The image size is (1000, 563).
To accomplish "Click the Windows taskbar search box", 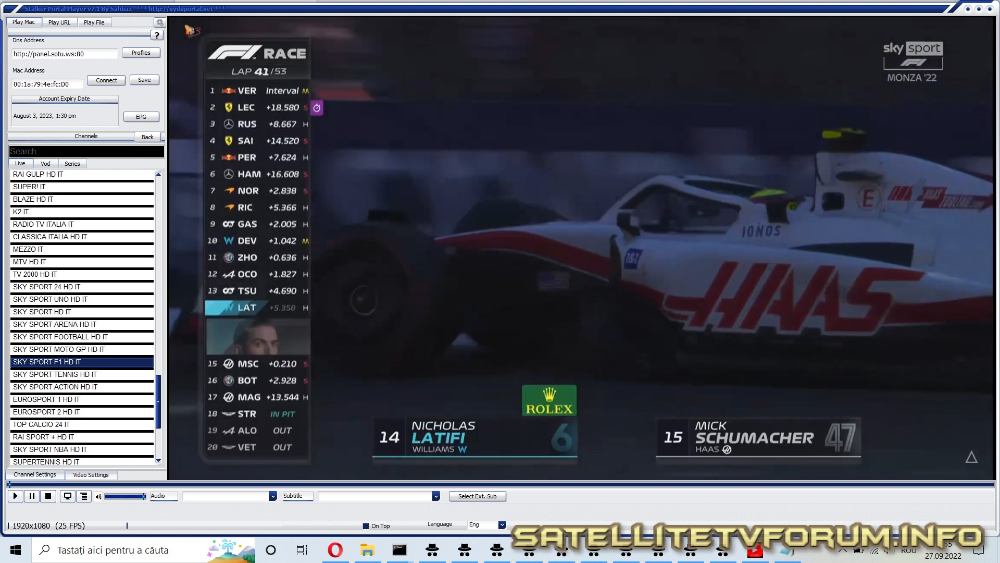I will tap(143, 550).
